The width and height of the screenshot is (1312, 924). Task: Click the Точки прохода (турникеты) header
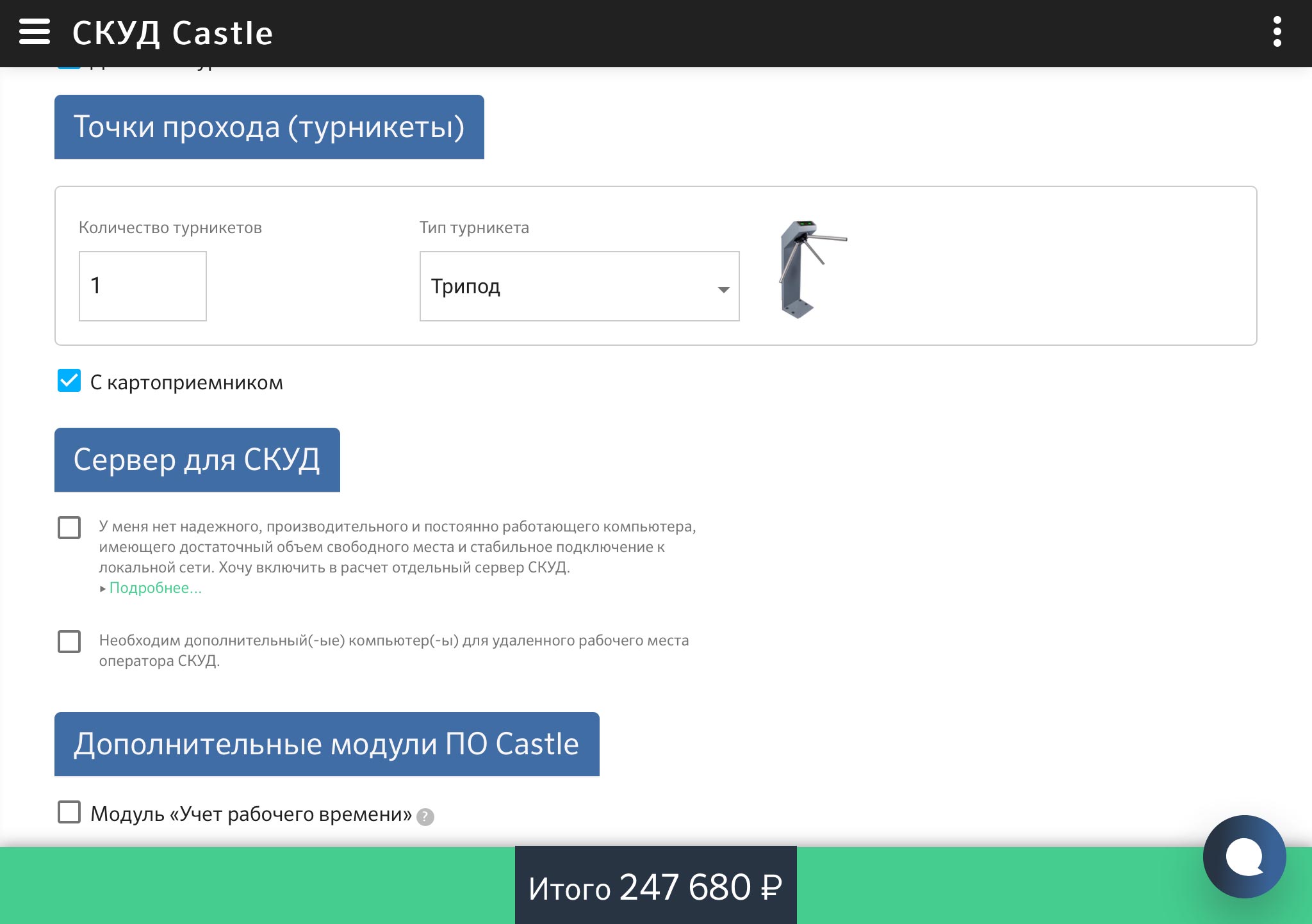point(269,127)
